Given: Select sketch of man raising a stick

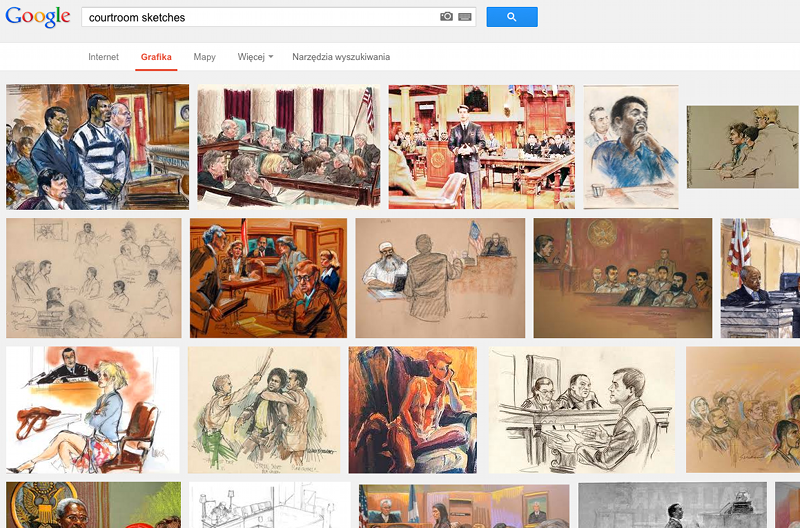Looking at the screenshot, I should point(264,409).
